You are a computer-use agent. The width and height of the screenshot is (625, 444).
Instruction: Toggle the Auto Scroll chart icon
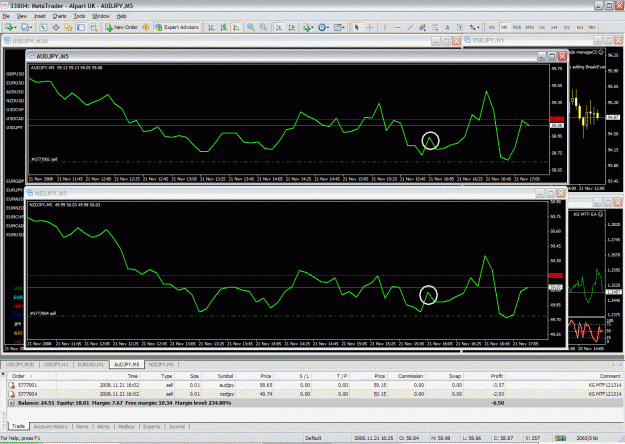[279, 27]
